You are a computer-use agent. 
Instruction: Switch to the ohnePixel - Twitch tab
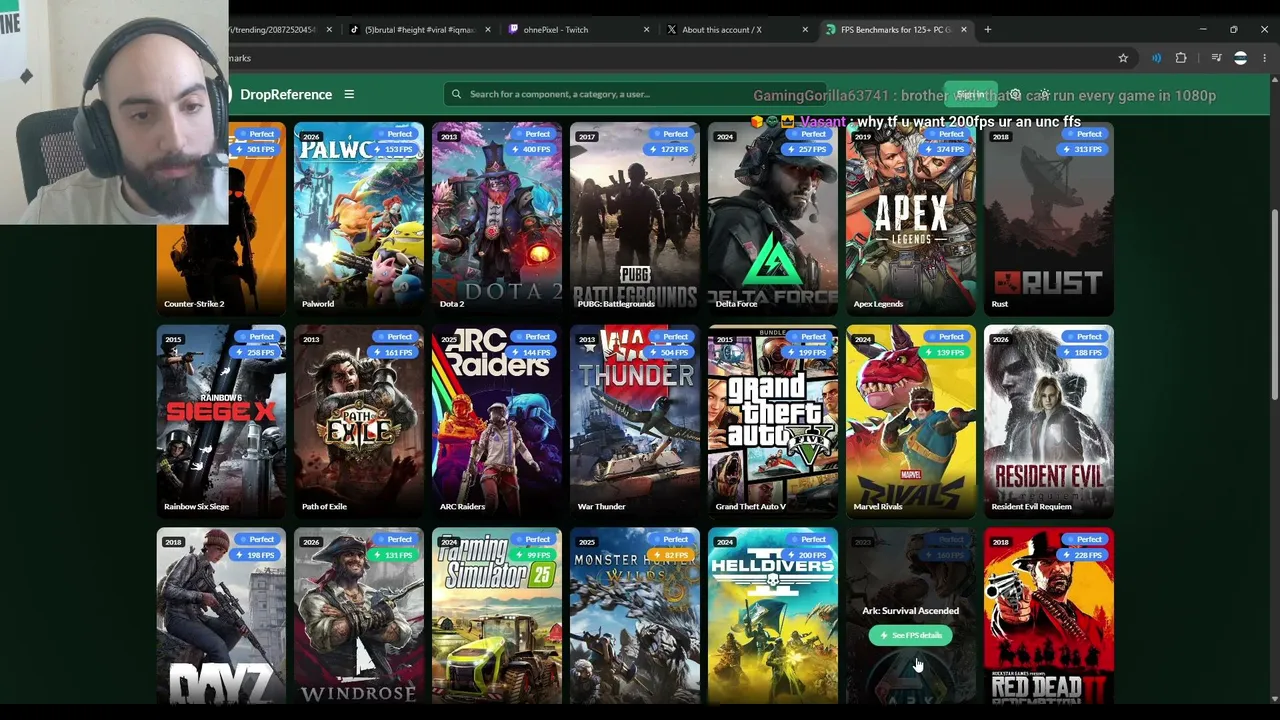(578, 30)
